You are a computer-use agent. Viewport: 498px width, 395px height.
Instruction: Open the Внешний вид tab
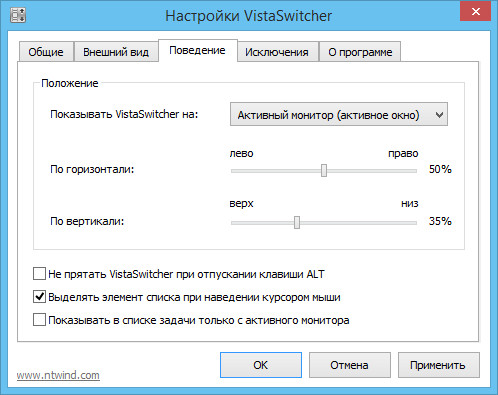[116, 52]
